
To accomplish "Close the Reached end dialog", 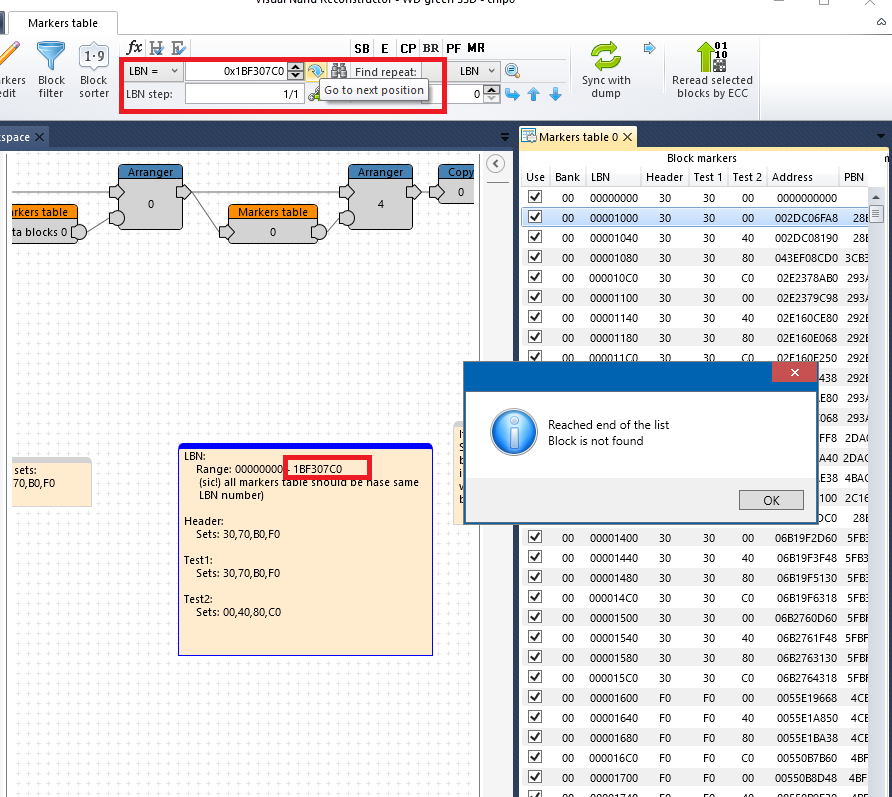I will coord(795,373).
